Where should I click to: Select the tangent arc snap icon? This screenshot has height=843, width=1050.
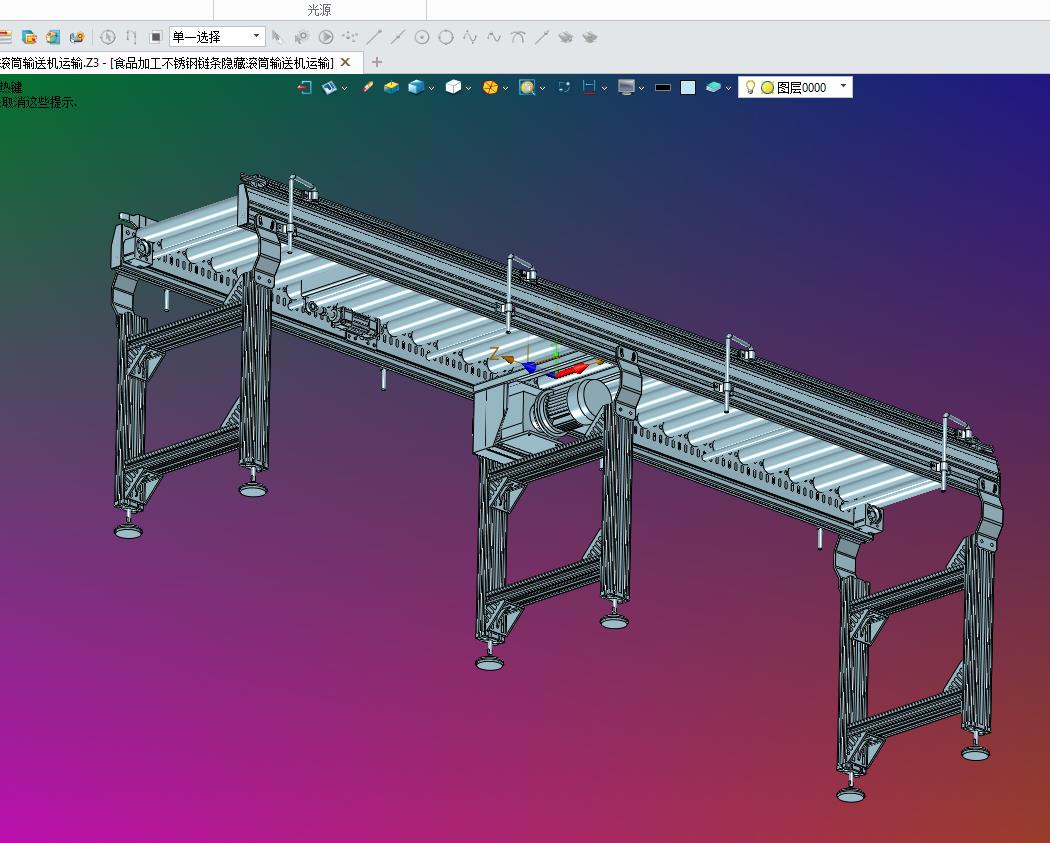(x=518, y=37)
